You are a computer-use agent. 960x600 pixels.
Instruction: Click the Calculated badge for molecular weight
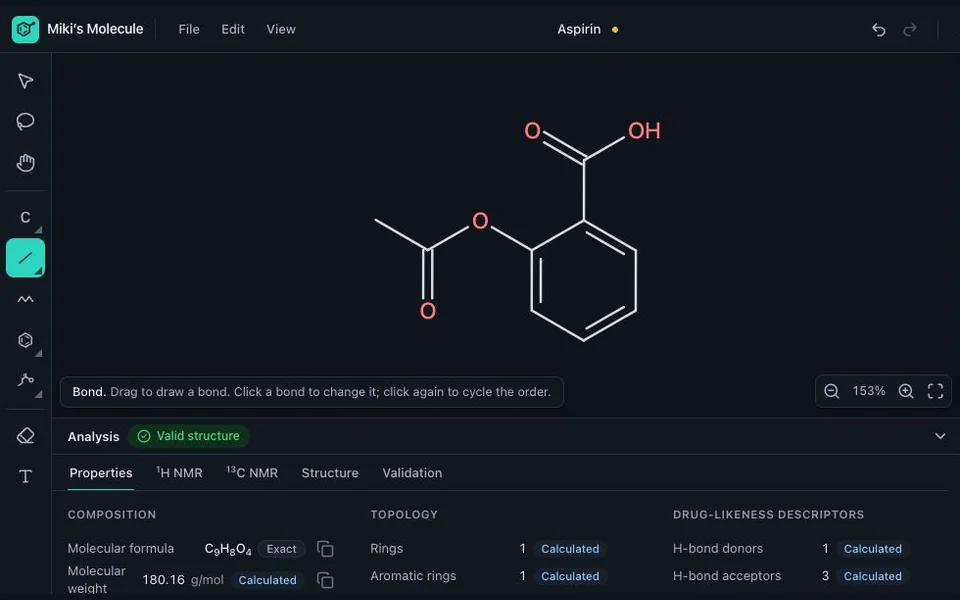(267, 580)
